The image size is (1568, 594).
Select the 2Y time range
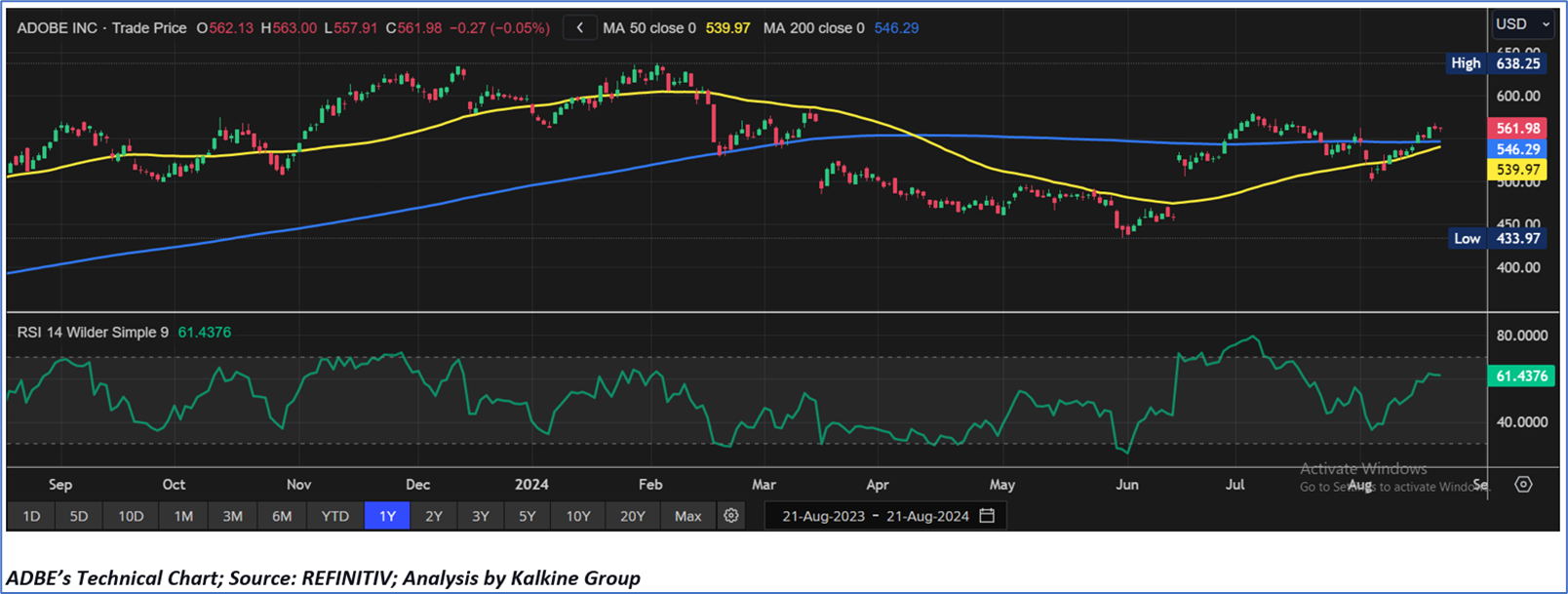434,516
